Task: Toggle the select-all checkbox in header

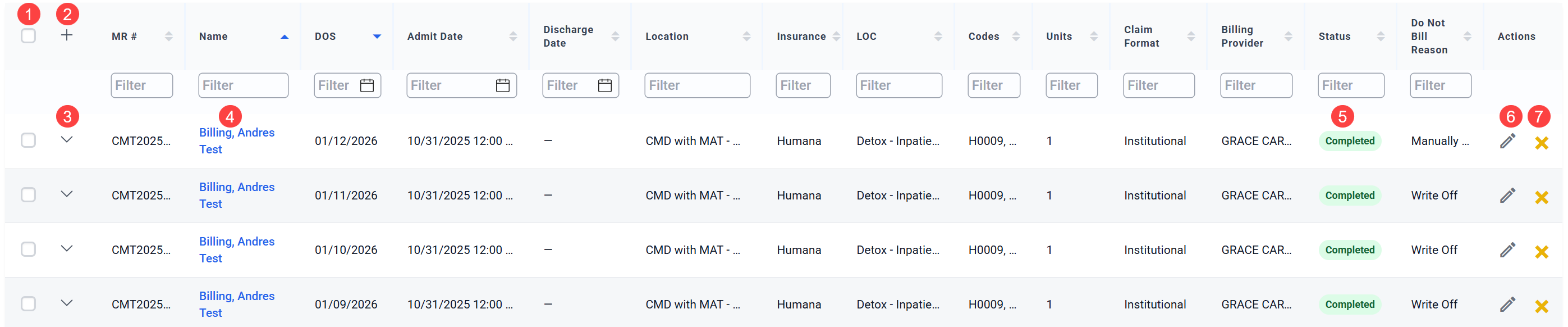Action: click(x=28, y=35)
